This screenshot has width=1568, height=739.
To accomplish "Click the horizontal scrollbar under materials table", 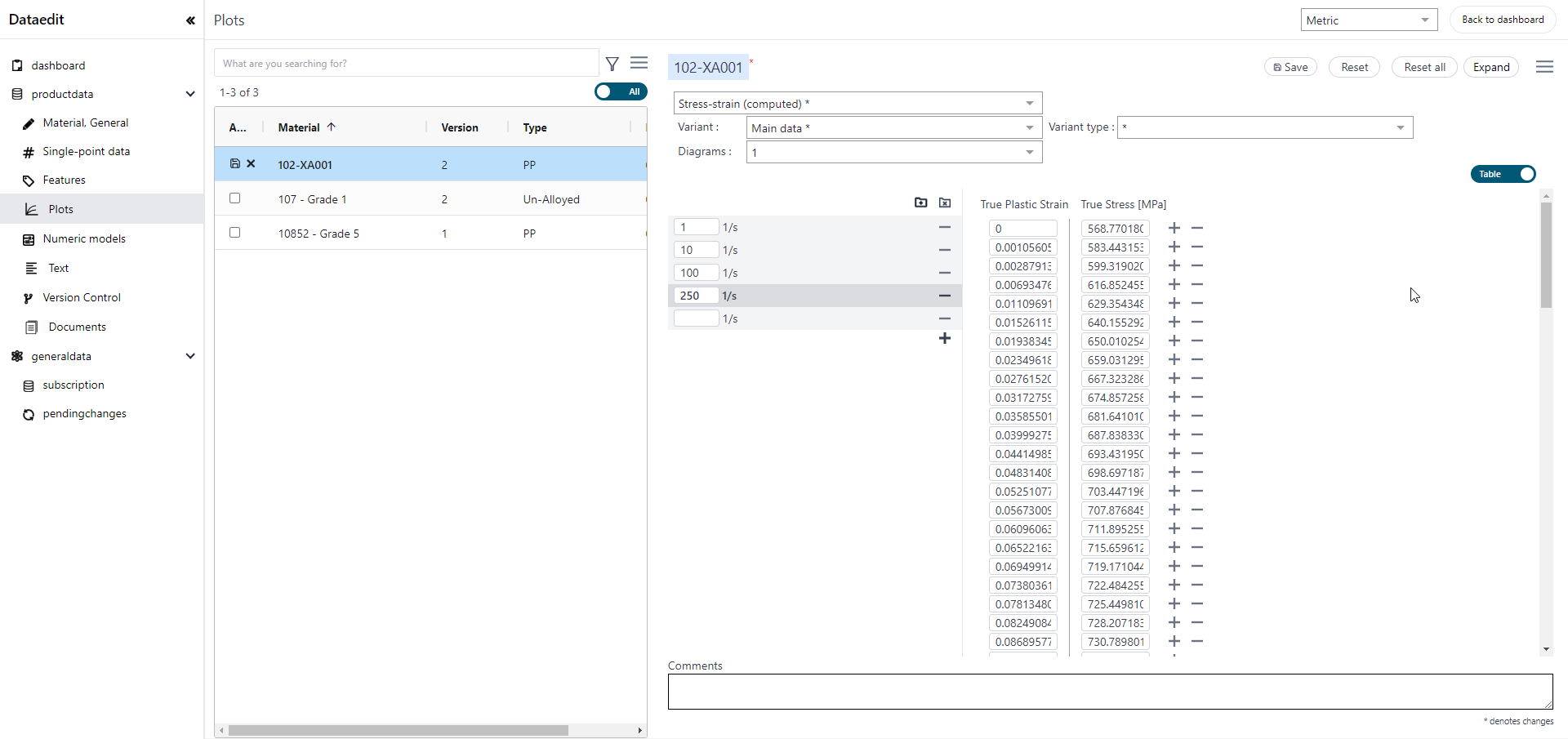I will (x=399, y=730).
